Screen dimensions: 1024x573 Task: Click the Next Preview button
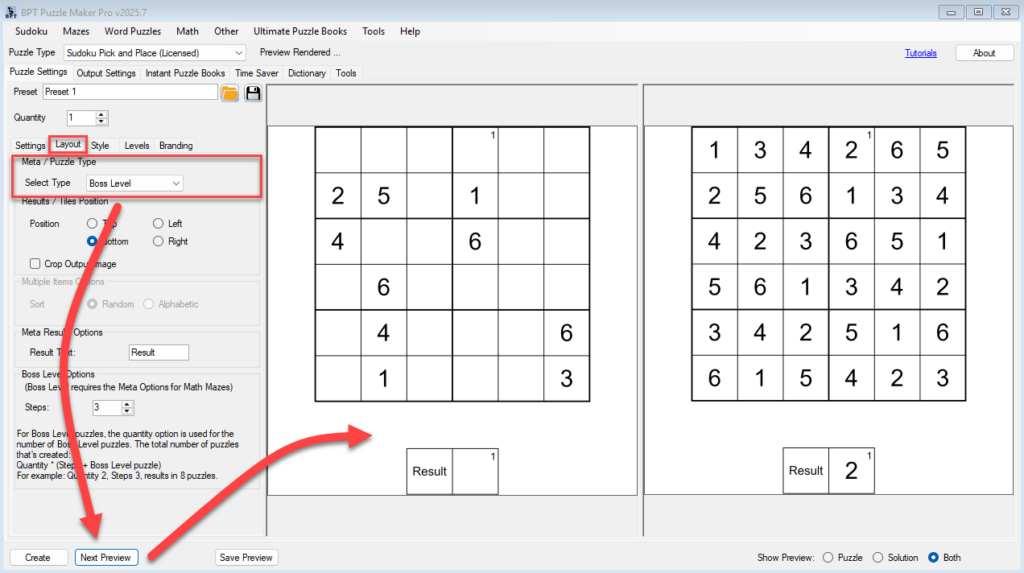[106, 557]
